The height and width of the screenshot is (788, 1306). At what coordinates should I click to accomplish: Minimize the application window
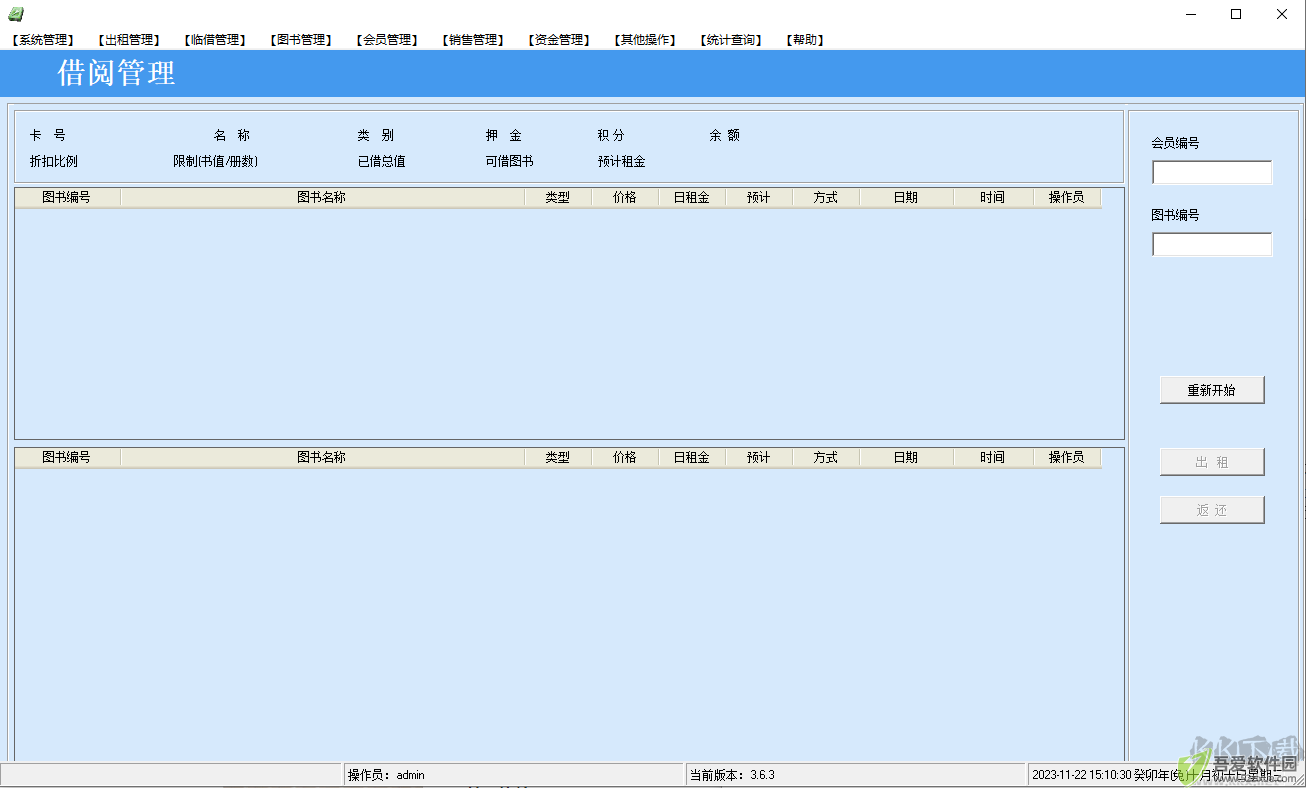(1191, 14)
